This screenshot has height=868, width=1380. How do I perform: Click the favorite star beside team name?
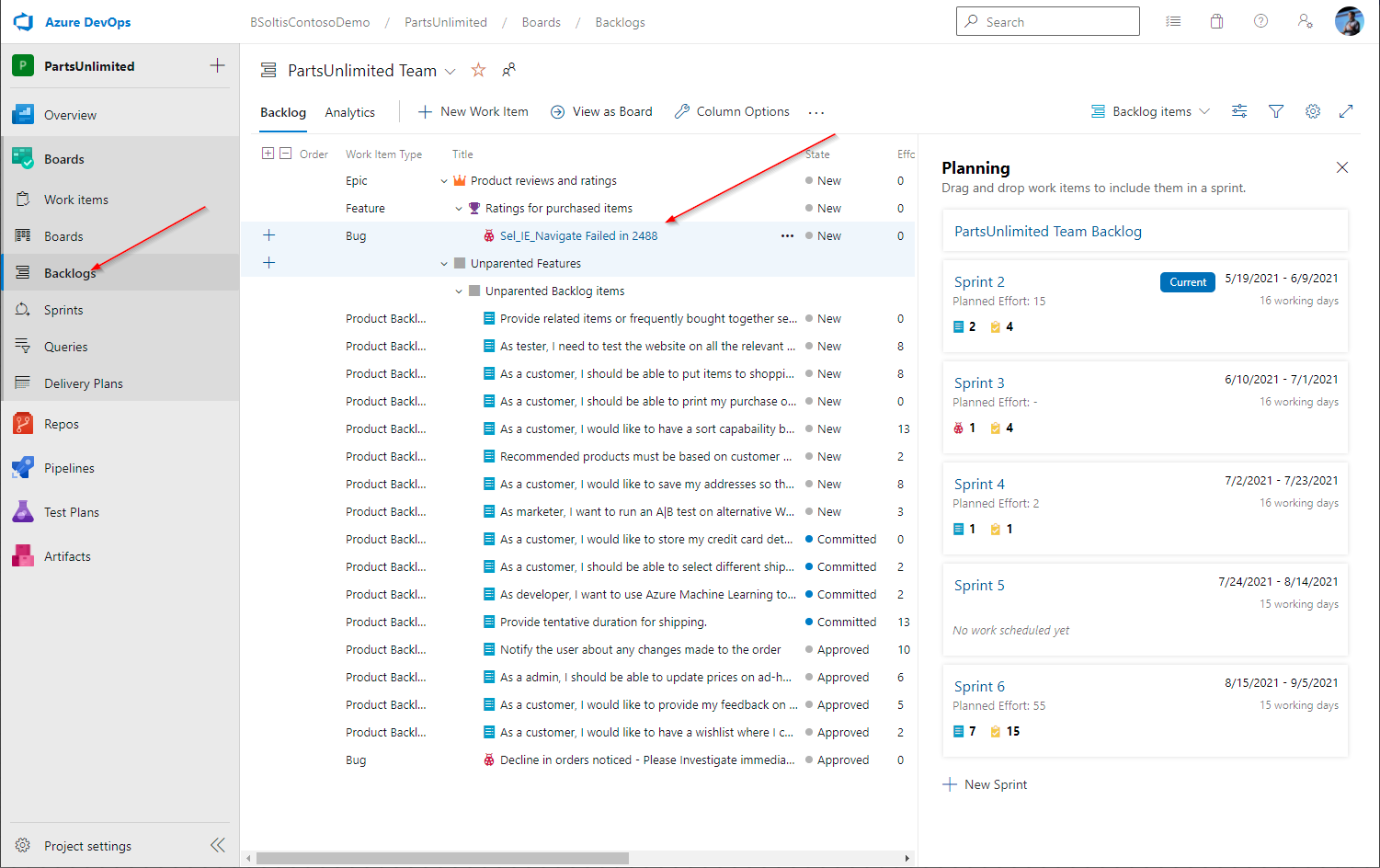click(478, 70)
